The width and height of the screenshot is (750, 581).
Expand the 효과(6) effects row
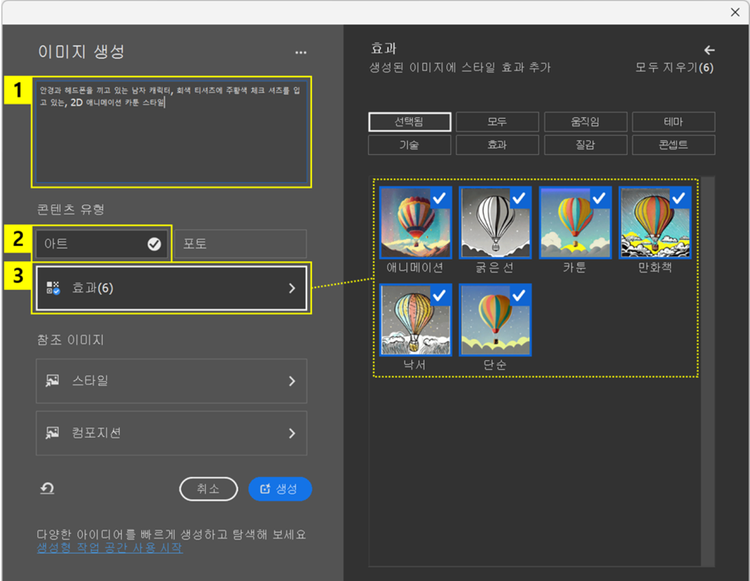pos(171,288)
